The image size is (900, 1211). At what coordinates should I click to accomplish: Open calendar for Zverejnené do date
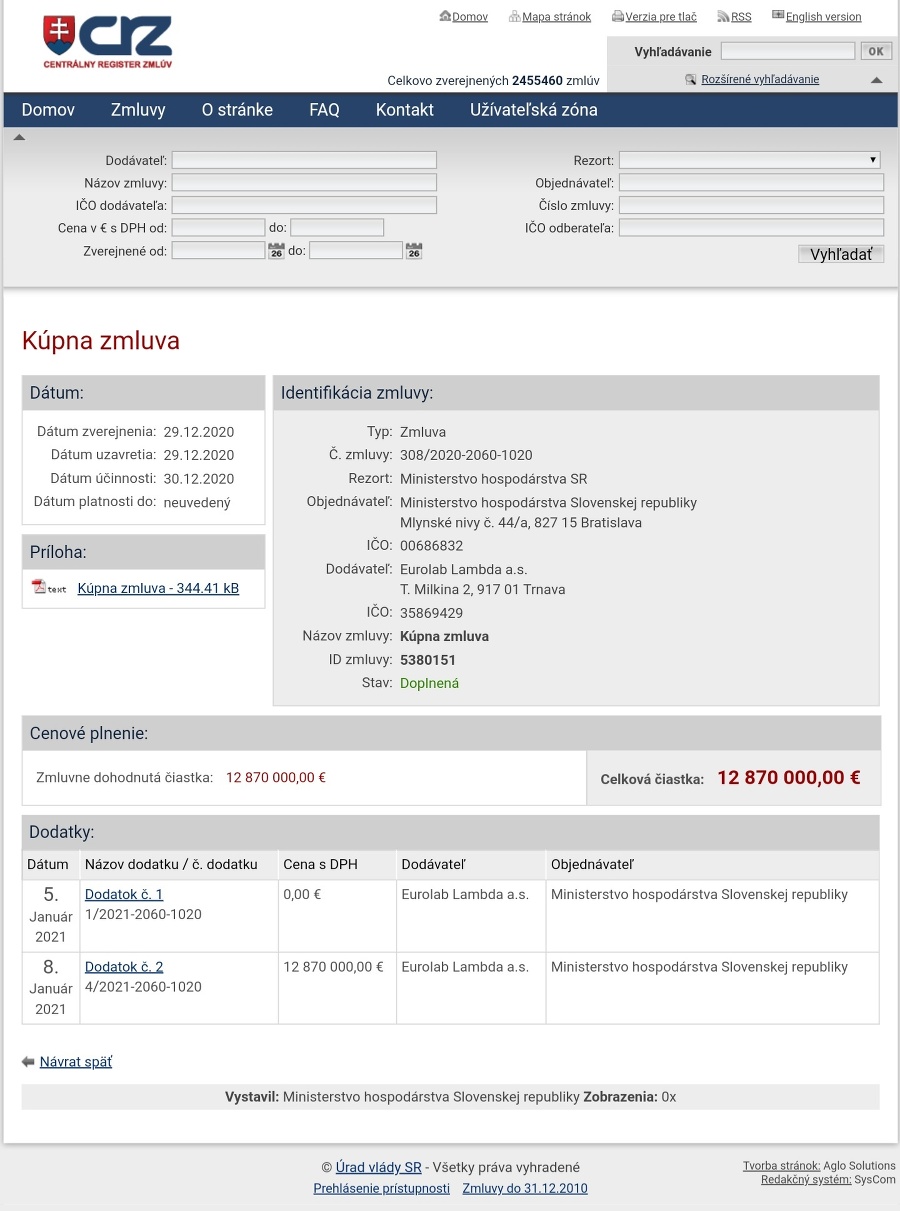(414, 251)
